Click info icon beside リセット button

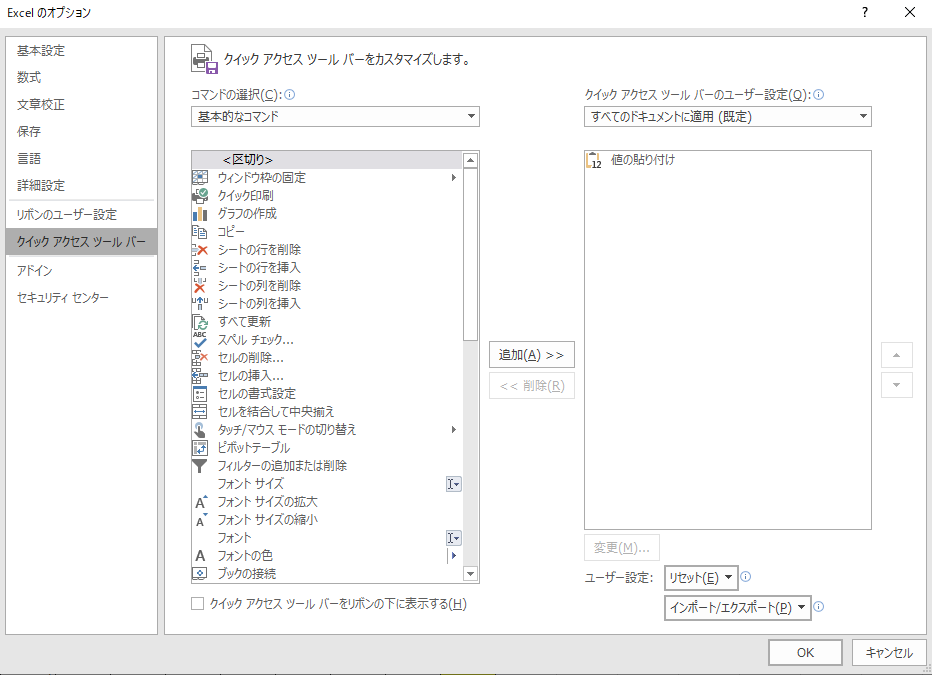(x=746, y=576)
